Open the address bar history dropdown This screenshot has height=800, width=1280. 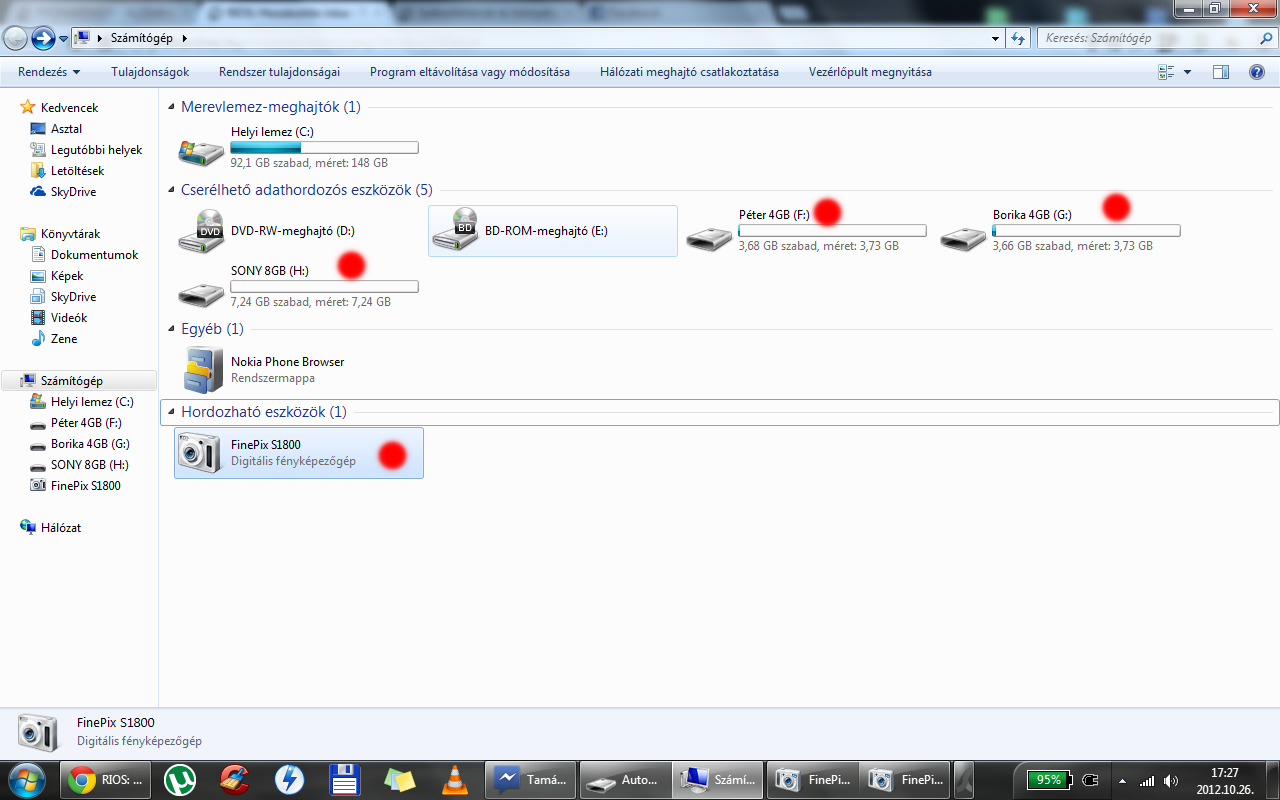995,38
